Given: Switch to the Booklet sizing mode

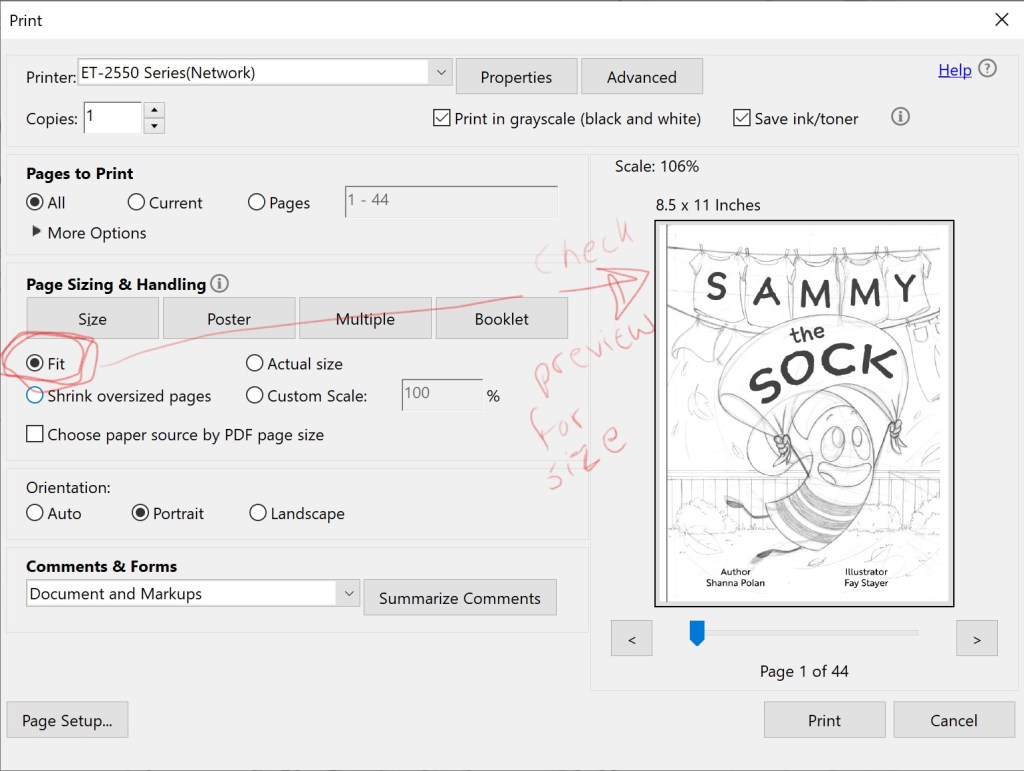Looking at the screenshot, I should [x=501, y=318].
